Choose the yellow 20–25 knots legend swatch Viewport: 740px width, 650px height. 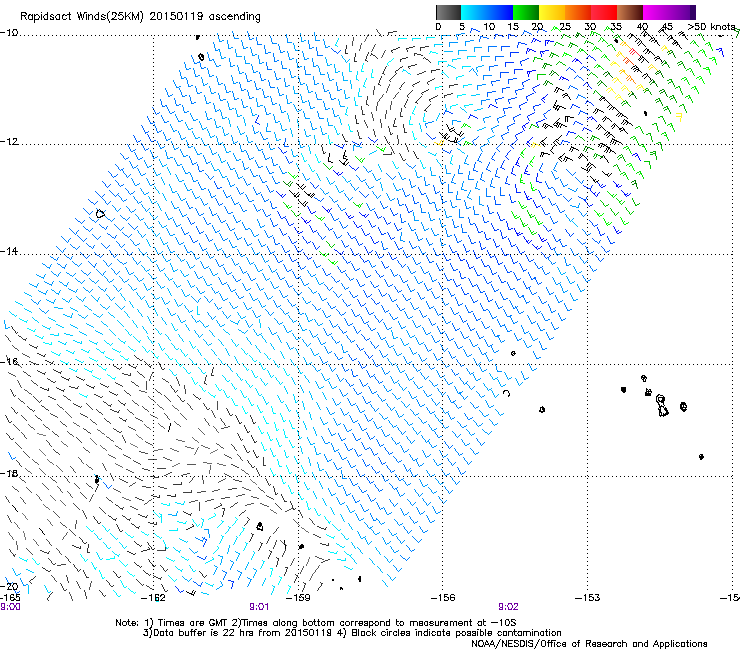pyautogui.click(x=552, y=12)
